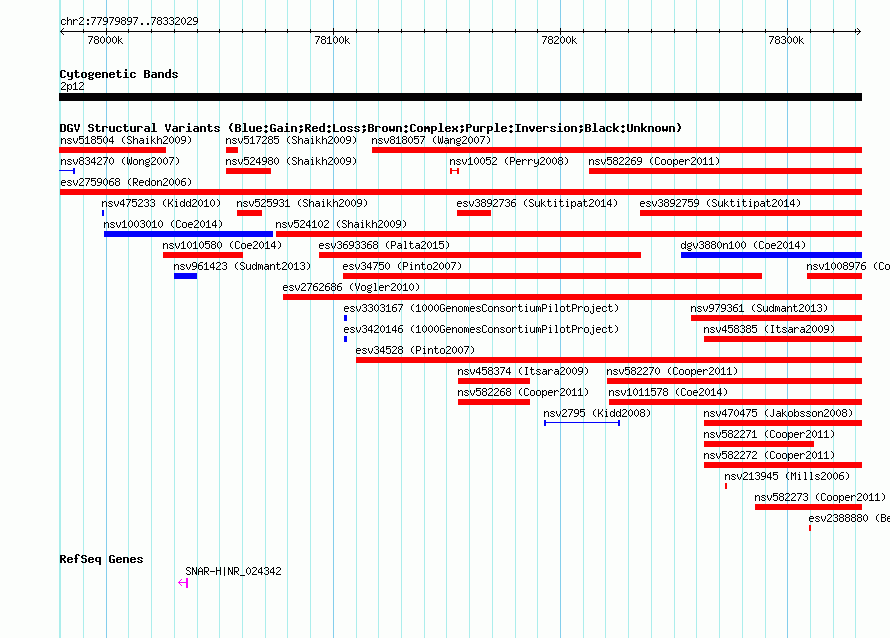Screen dimensions: 890x638
Task: Open nsv582271 (Cooper2011) variant label
Action: coord(769,434)
